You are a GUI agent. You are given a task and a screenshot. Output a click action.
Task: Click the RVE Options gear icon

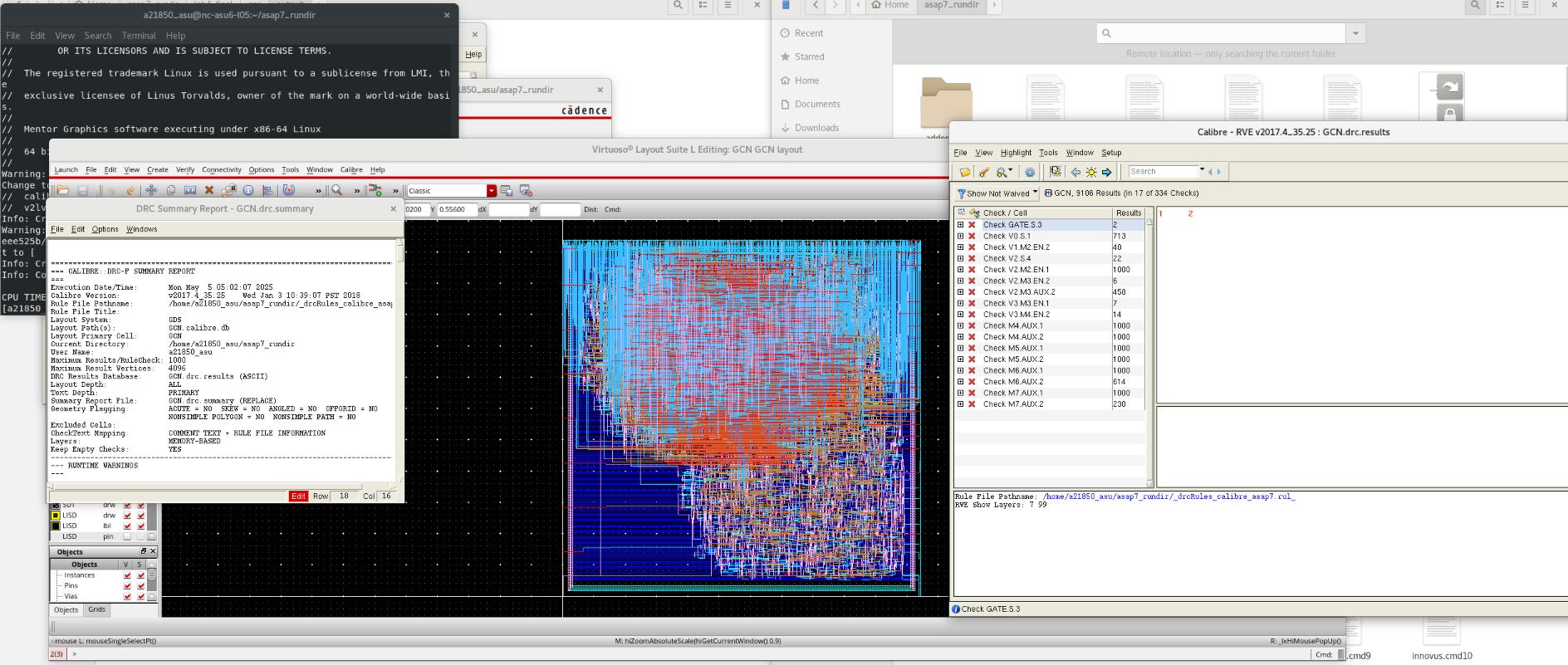point(1030,172)
